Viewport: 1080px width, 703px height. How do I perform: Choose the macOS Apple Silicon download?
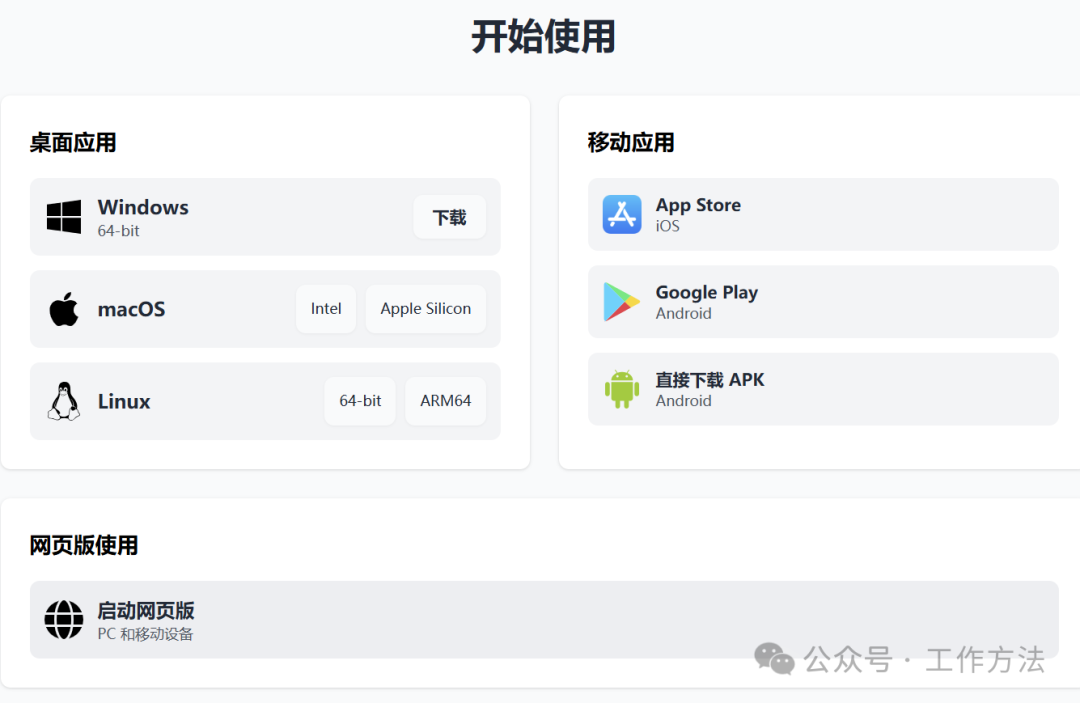(426, 309)
